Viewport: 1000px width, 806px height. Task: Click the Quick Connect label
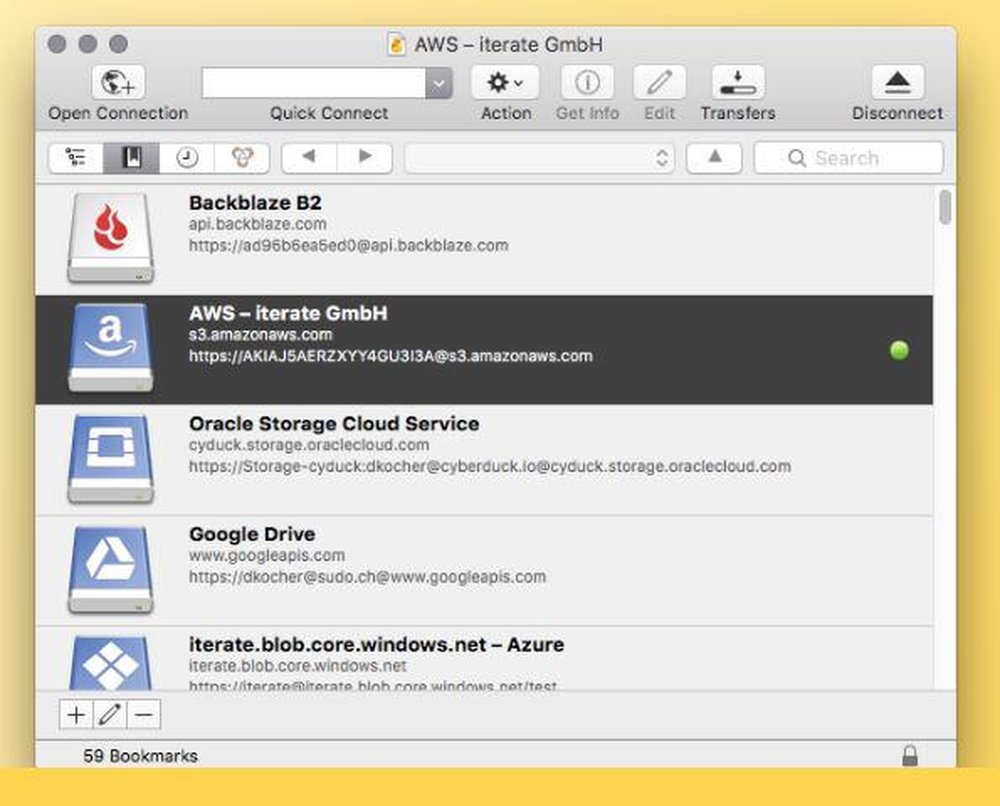[328, 114]
